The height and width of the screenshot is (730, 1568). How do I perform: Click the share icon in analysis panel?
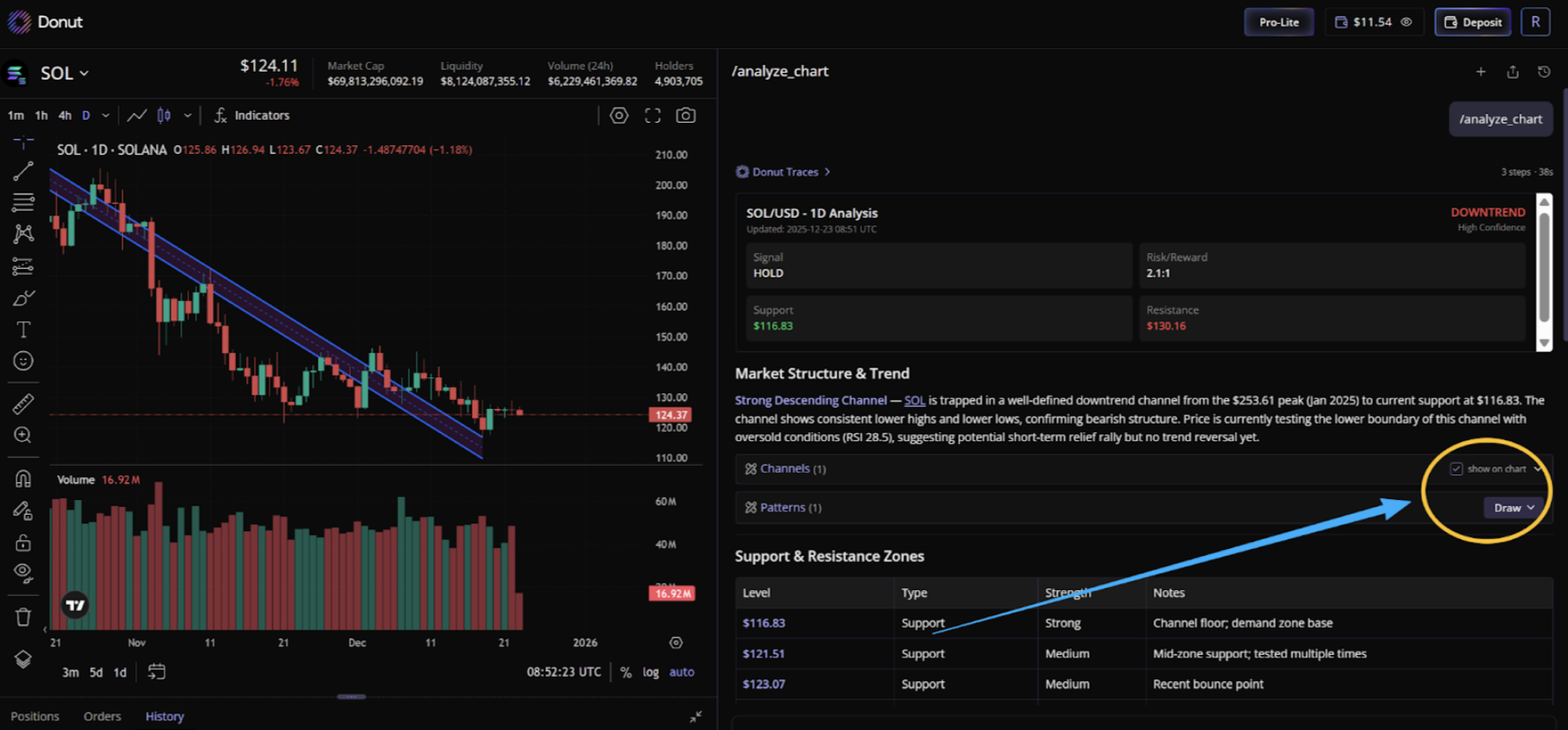[x=1513, y=72]
